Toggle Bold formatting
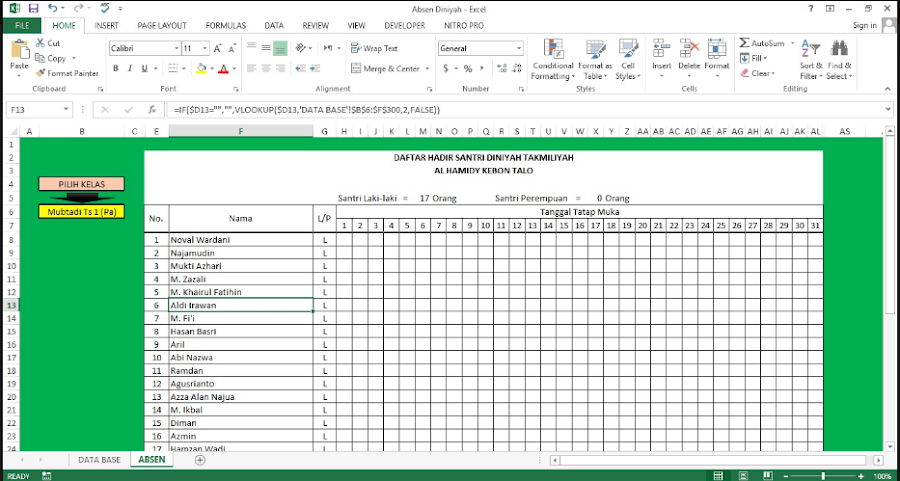 (115, 68)
